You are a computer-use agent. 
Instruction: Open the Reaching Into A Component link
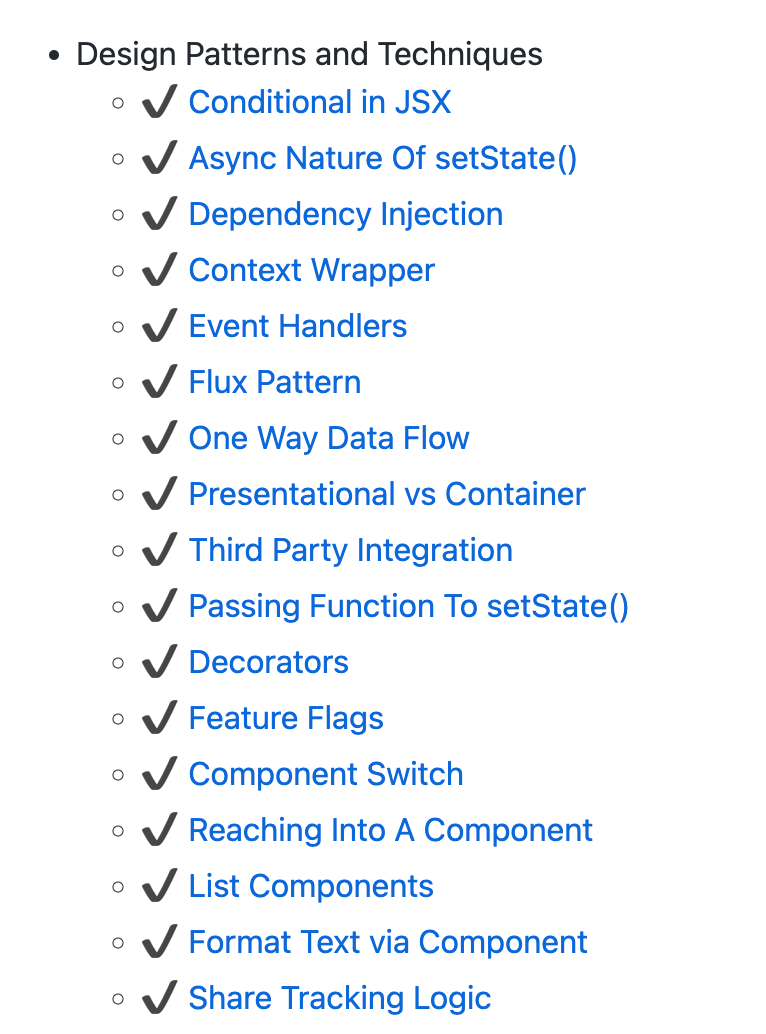point(390,830)
